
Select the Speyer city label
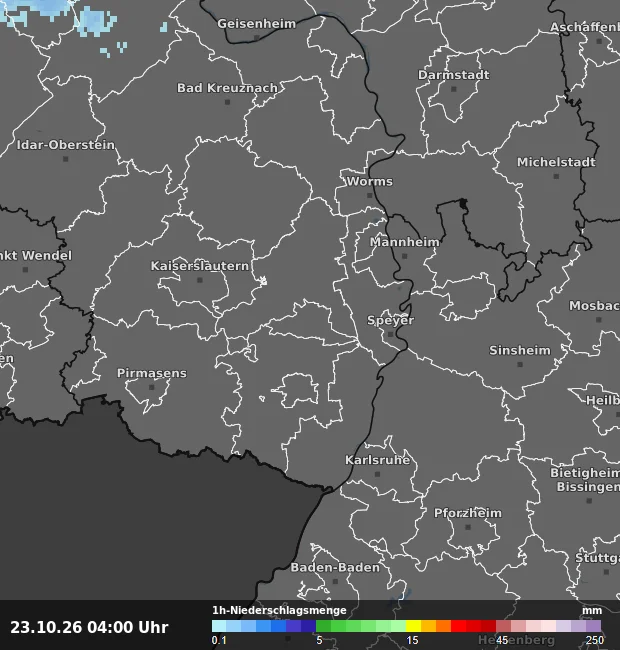[x=390, y=320]
